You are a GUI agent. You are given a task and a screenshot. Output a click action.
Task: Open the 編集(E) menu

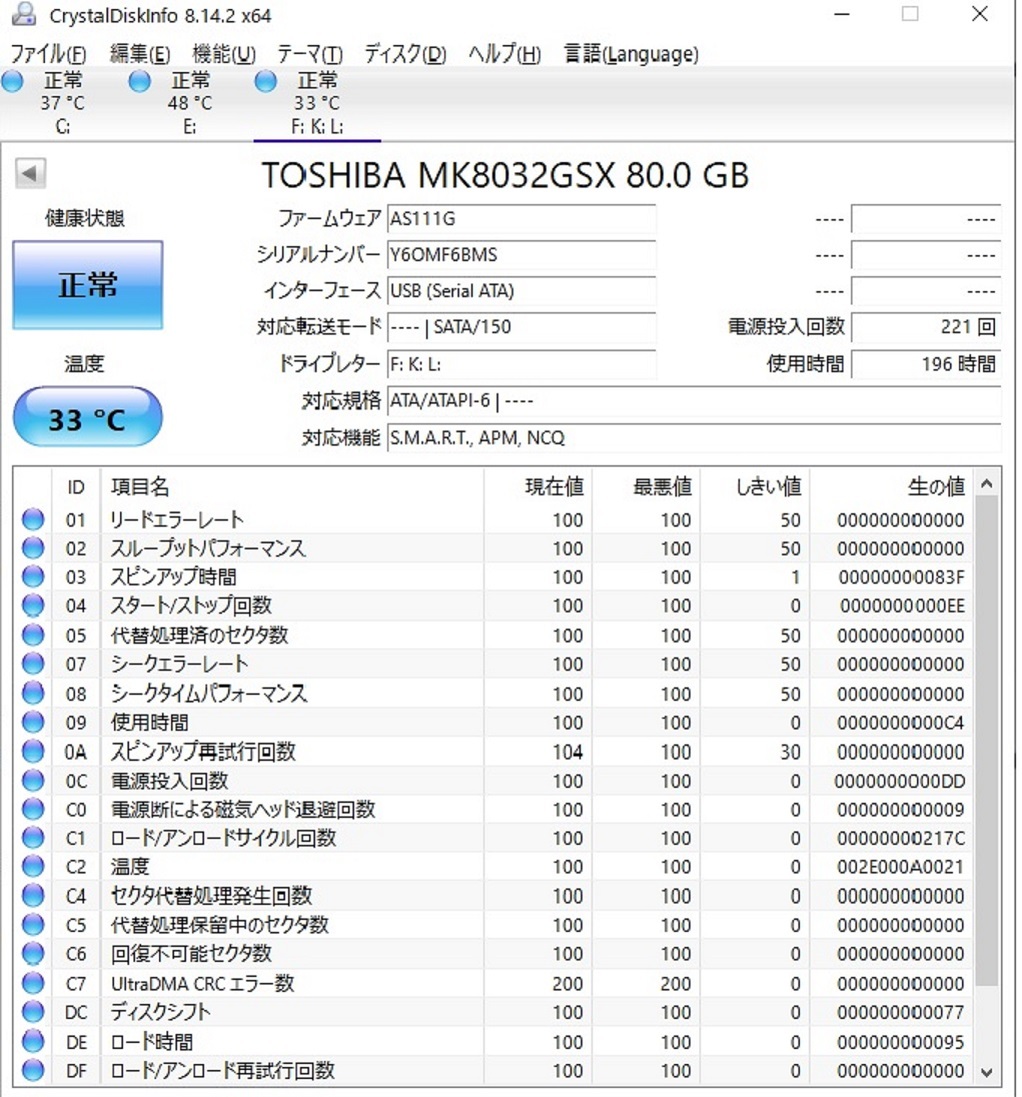(x=140, y=54)
